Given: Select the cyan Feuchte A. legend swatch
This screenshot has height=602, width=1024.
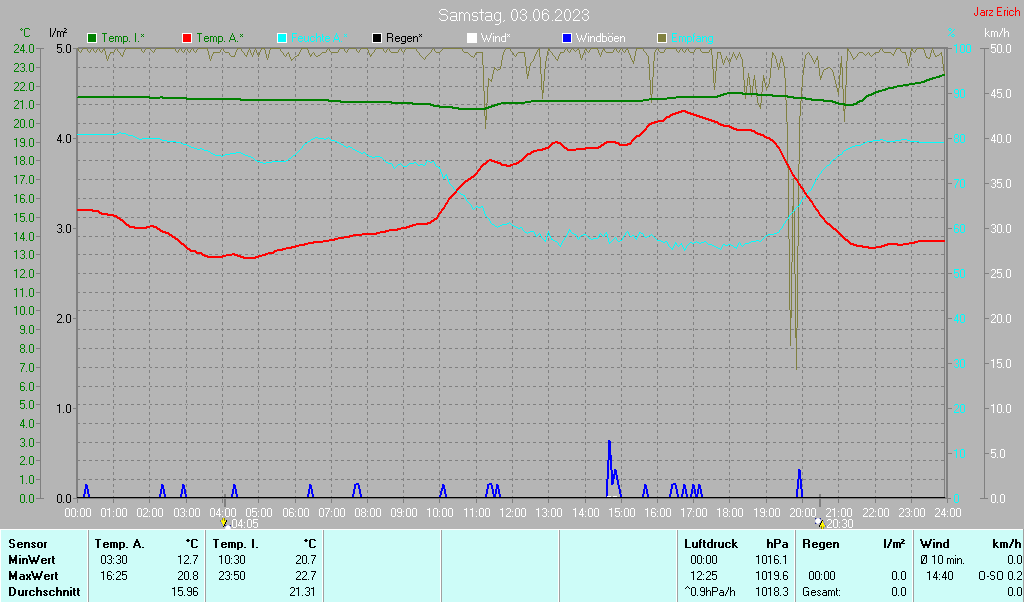Looking at the screenshot, I should point(282,38).
